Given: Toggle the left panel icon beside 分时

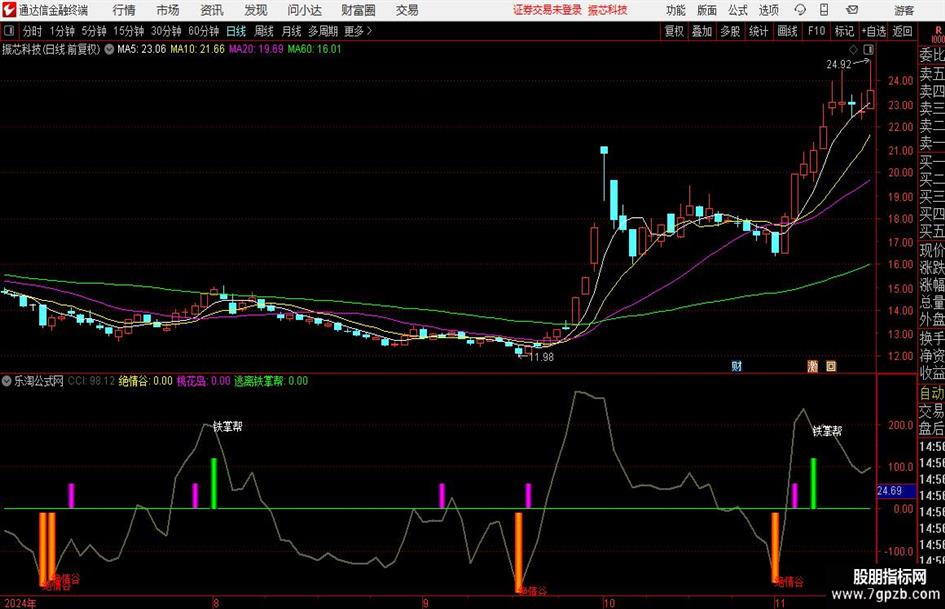Looking at the screenshot, I should [9, 31].
